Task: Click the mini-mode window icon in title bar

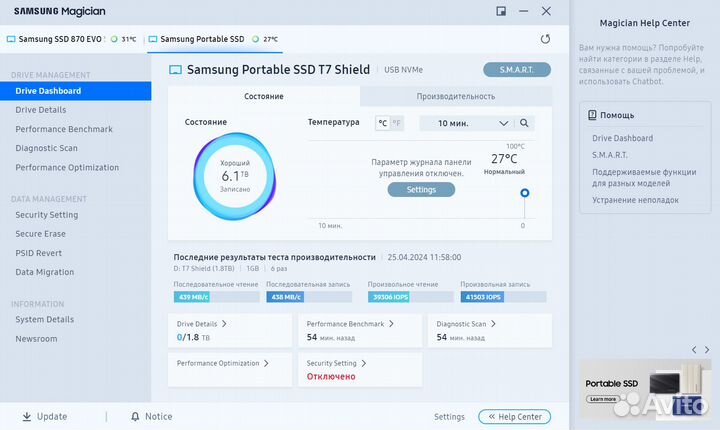Action: coord(501,11)
